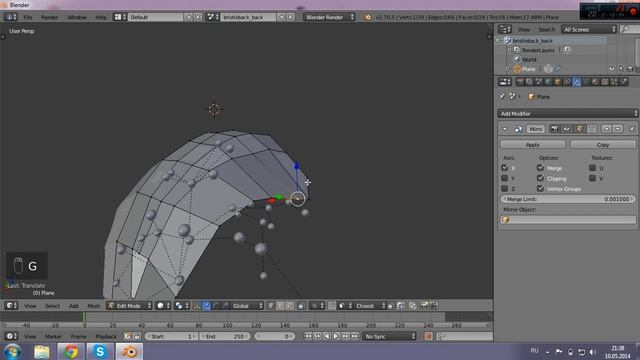Open the Global orientation dropdown

point(246,306)
